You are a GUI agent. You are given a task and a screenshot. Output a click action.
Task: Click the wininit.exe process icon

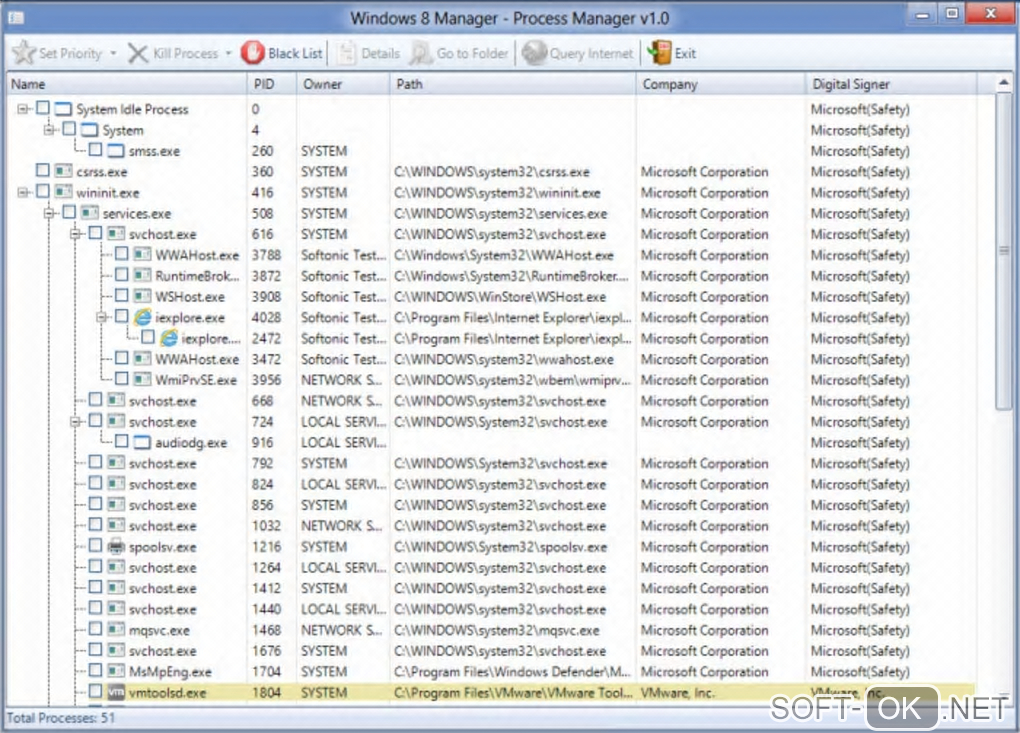point(63,193)
